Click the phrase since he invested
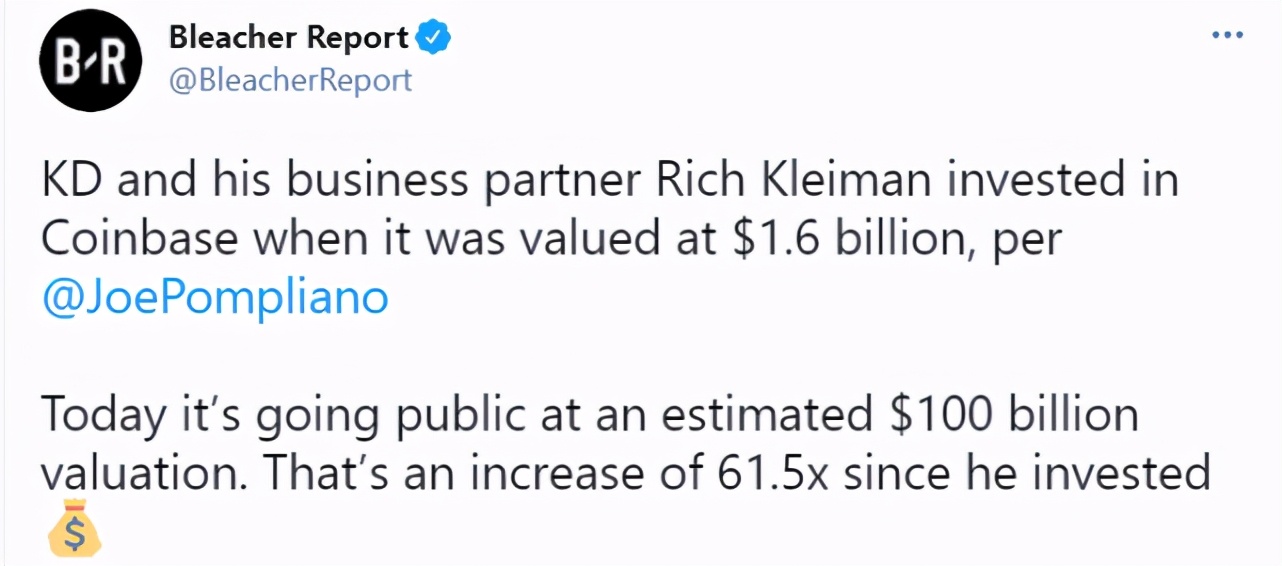Screen dimensions: 1282x566 [1027, 473]
